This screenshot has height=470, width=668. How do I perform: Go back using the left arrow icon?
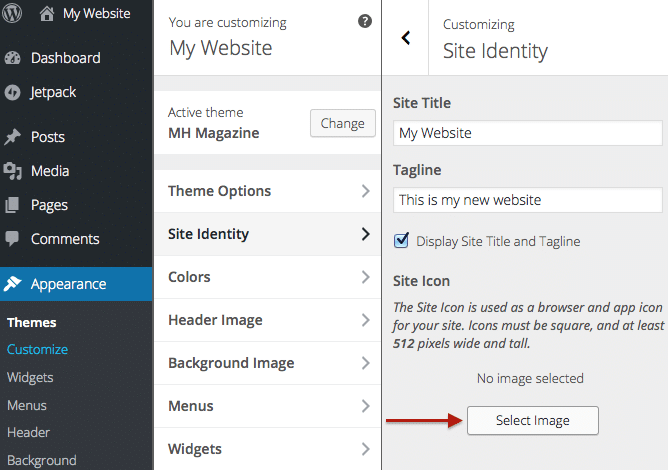(x=406, y=37)
